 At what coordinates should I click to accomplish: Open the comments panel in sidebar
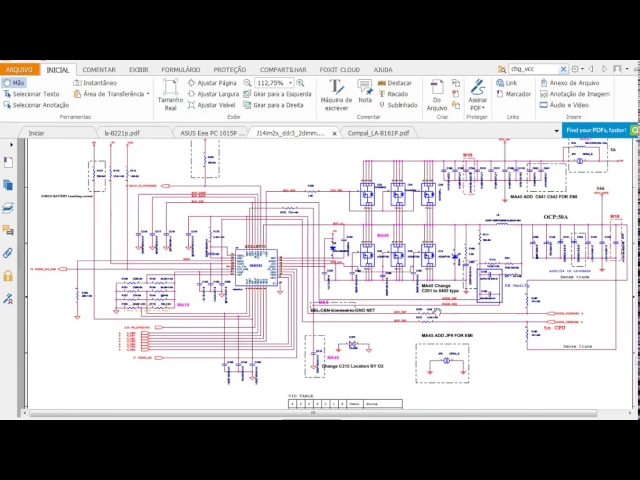click(8, 231)
